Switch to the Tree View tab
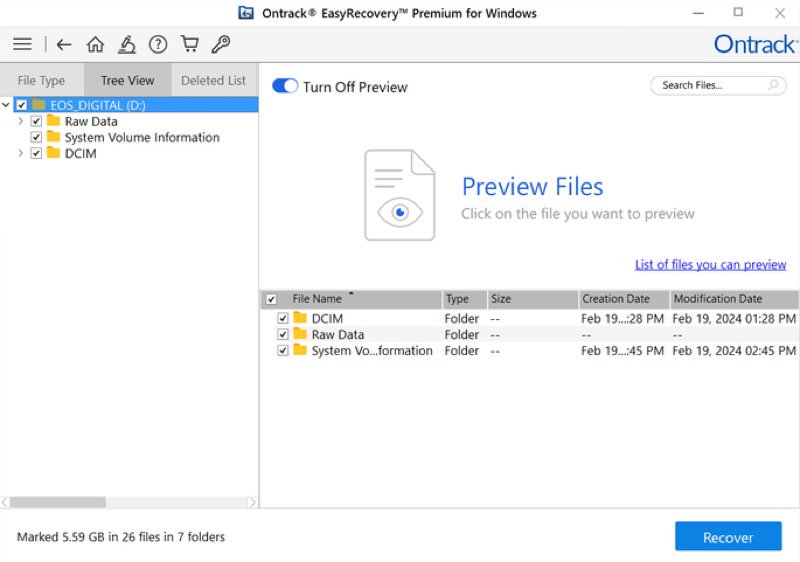The image size is (800, 562). (x=128, y=80)
